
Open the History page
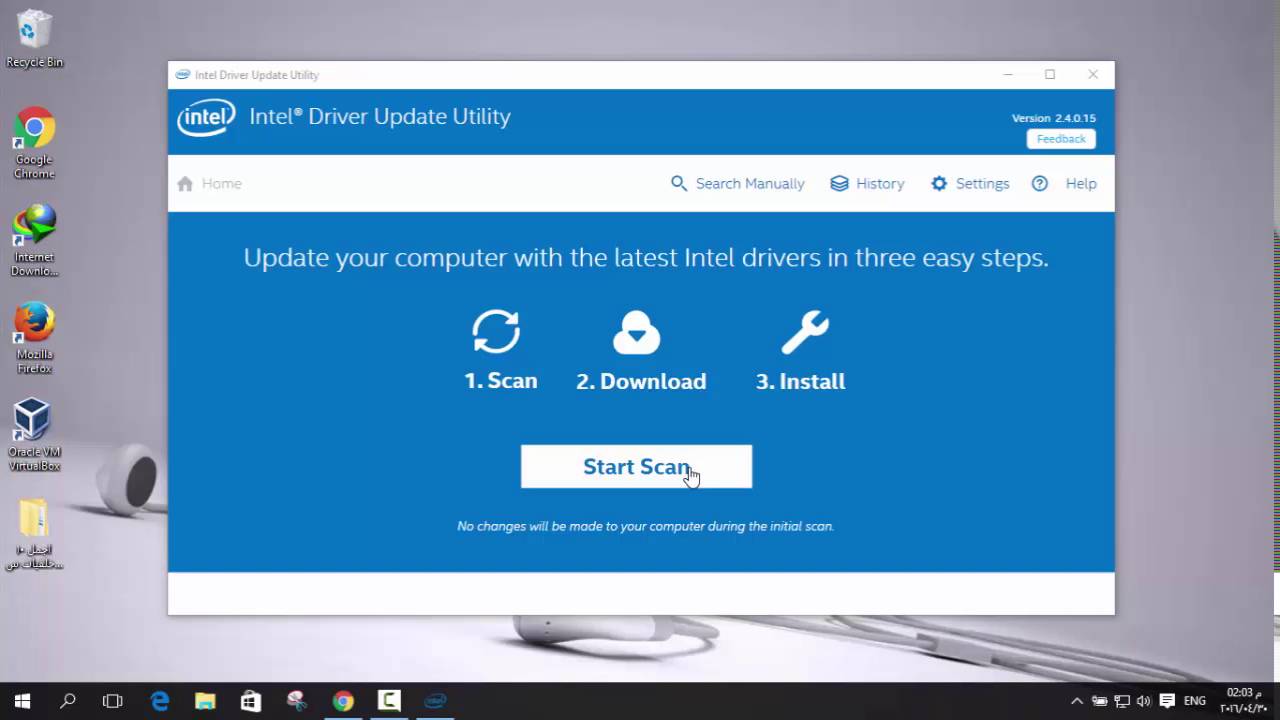(x=867, y=184)
